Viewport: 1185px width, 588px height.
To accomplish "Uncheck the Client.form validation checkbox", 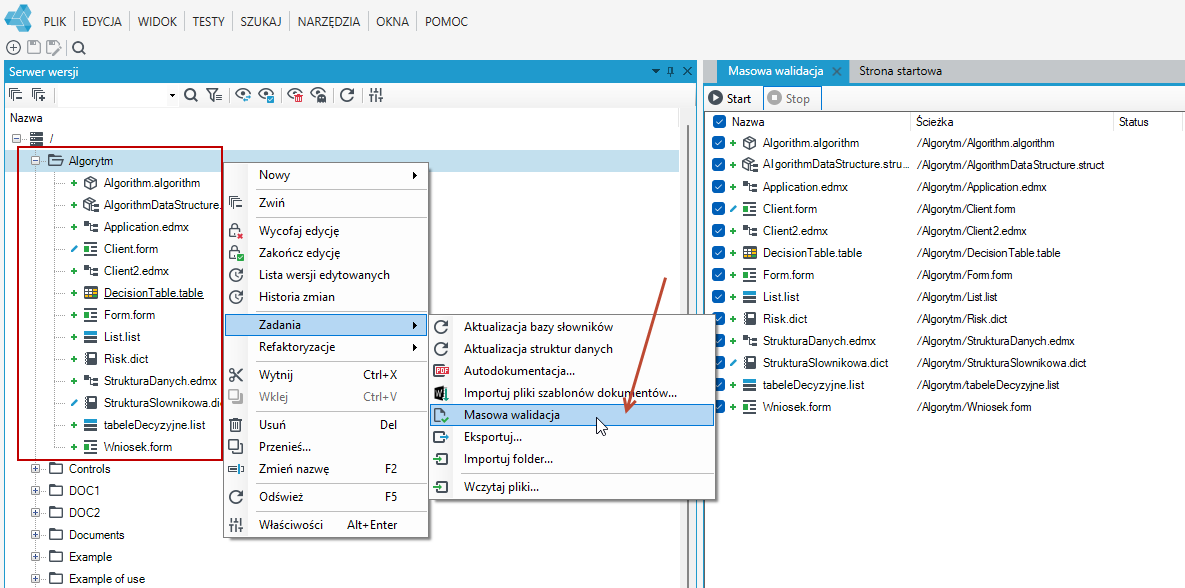I will coord(719,209).
